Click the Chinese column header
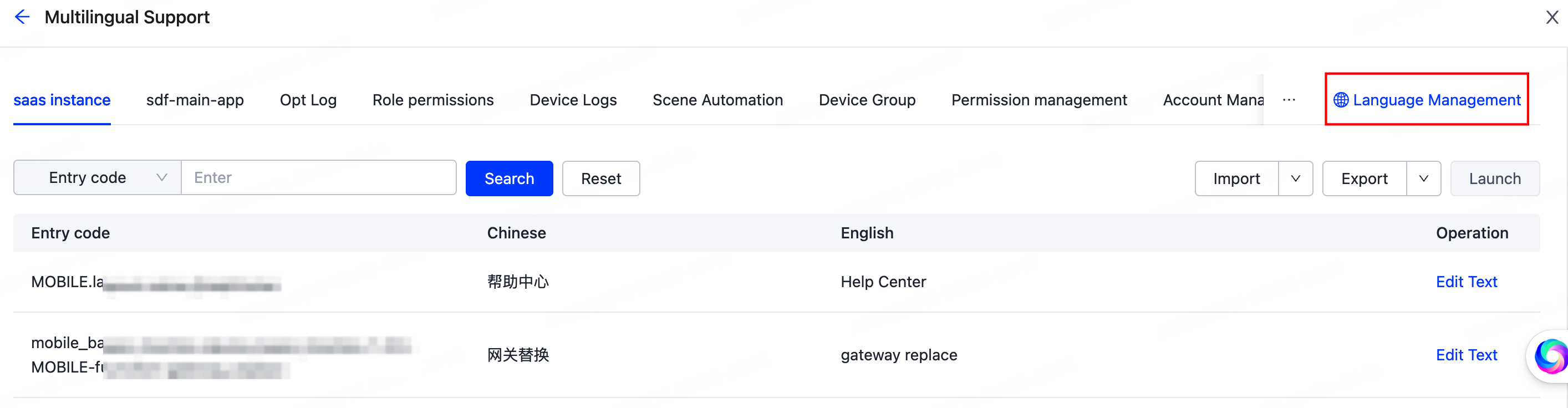This screenshot has height=408, width=1568. pyautogui.click(x=516, y=233)
